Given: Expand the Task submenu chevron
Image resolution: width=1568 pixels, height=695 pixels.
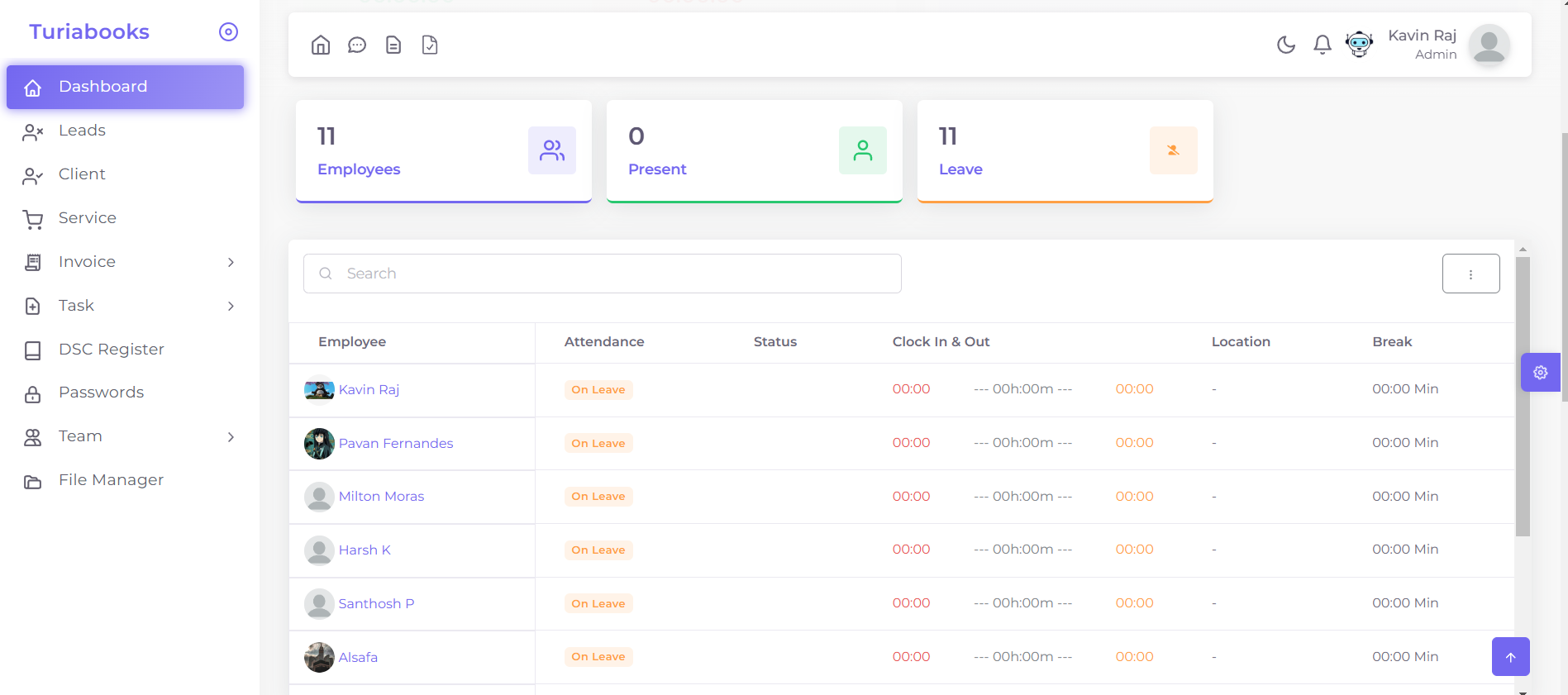Looking at the screenshot, I should (x=231, y=306).
